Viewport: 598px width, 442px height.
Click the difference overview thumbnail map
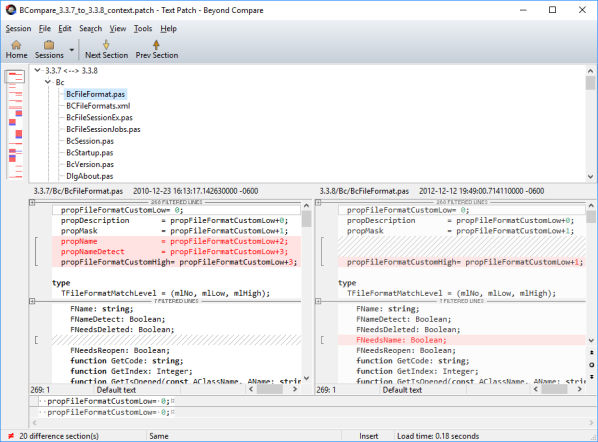(15, 124)
